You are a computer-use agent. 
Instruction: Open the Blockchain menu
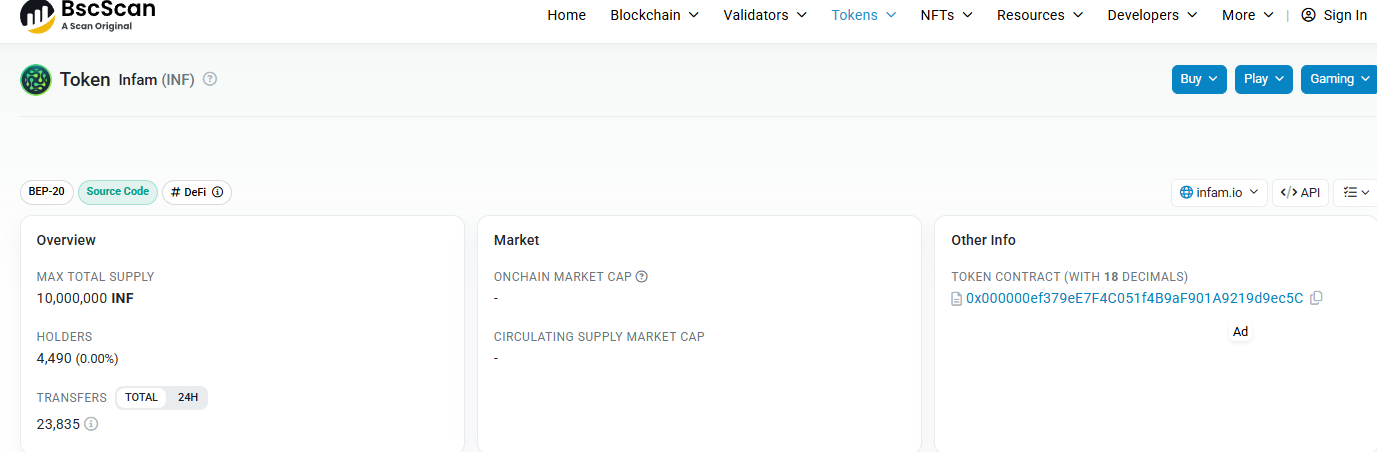[654, 15]
